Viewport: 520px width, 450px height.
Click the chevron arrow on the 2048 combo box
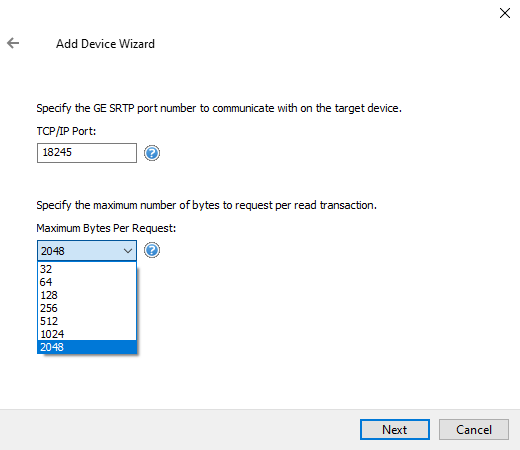(128, 251)
